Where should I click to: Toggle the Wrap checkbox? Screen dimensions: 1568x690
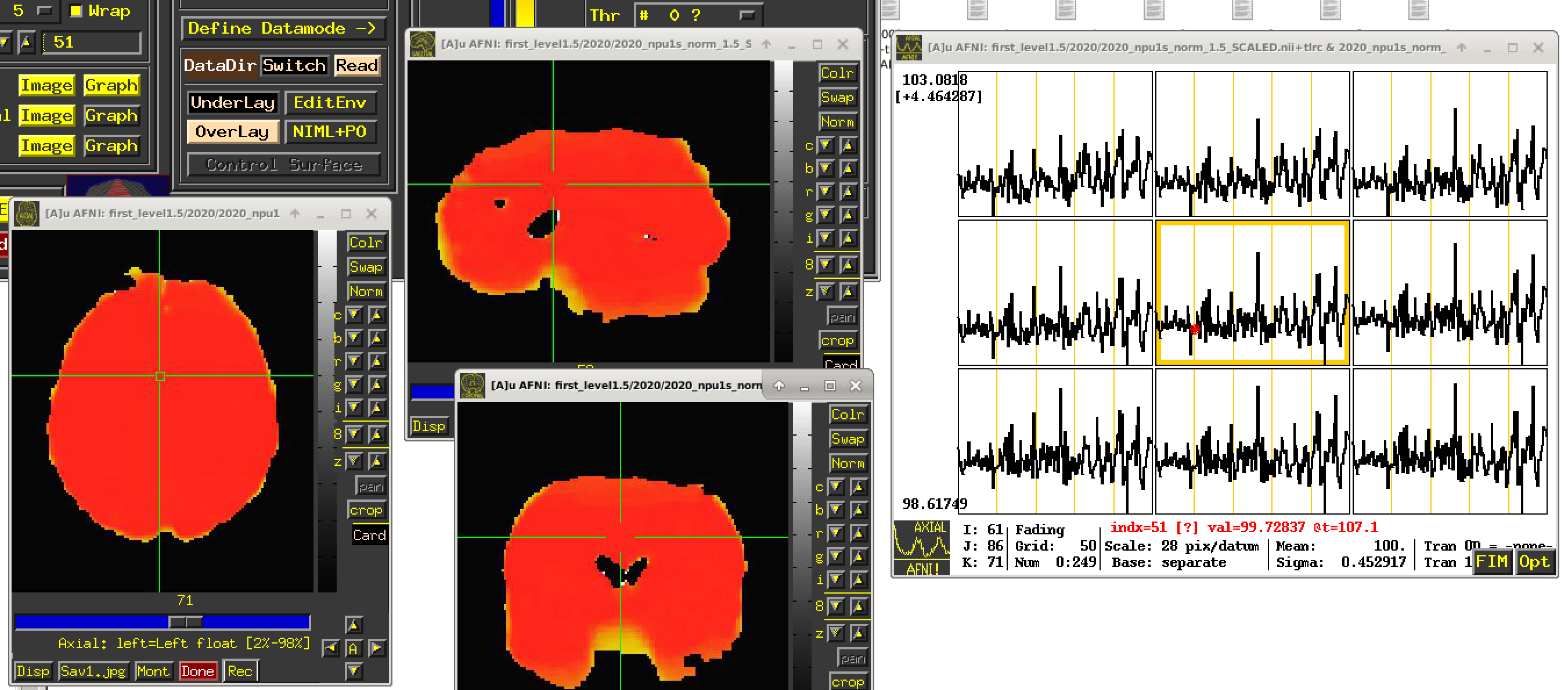pyautogui.click(x=76, y=11)
